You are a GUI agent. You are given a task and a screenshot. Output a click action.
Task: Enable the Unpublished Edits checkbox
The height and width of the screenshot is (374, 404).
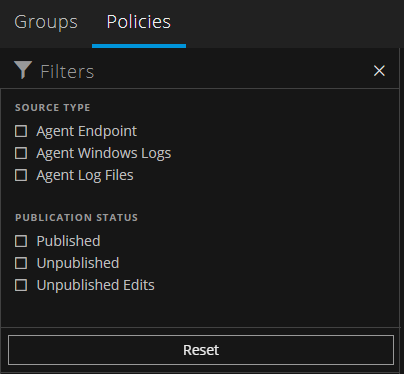point(21,285)
